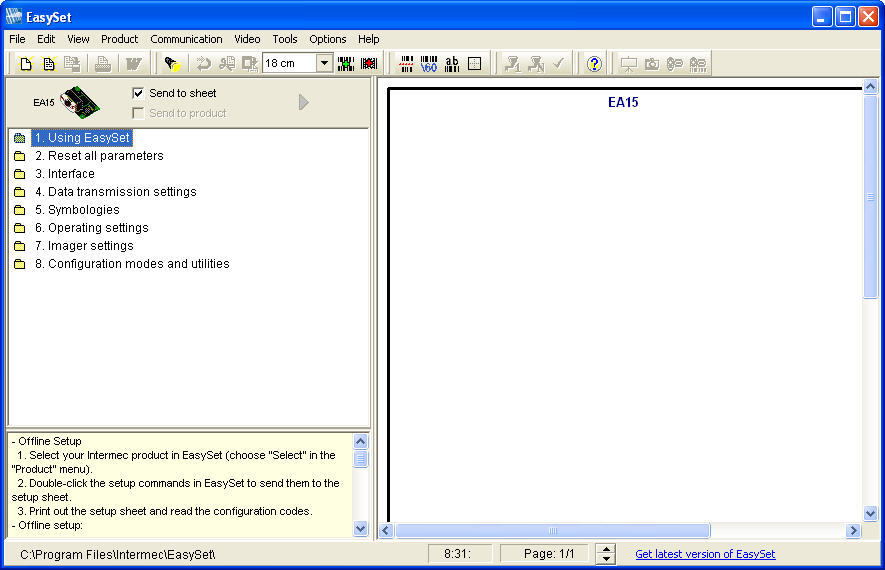Select '6. Operating settings' folder
The width and height of the screenshot is (885, 570).
point(92,228)
